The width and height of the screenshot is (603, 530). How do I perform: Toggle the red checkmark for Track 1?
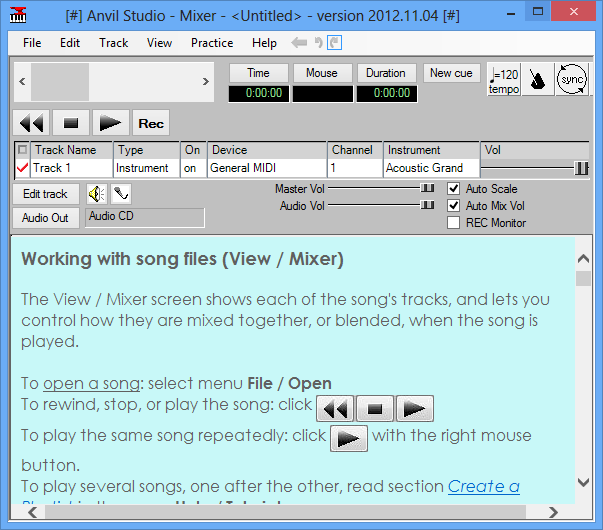coord(22,168)
